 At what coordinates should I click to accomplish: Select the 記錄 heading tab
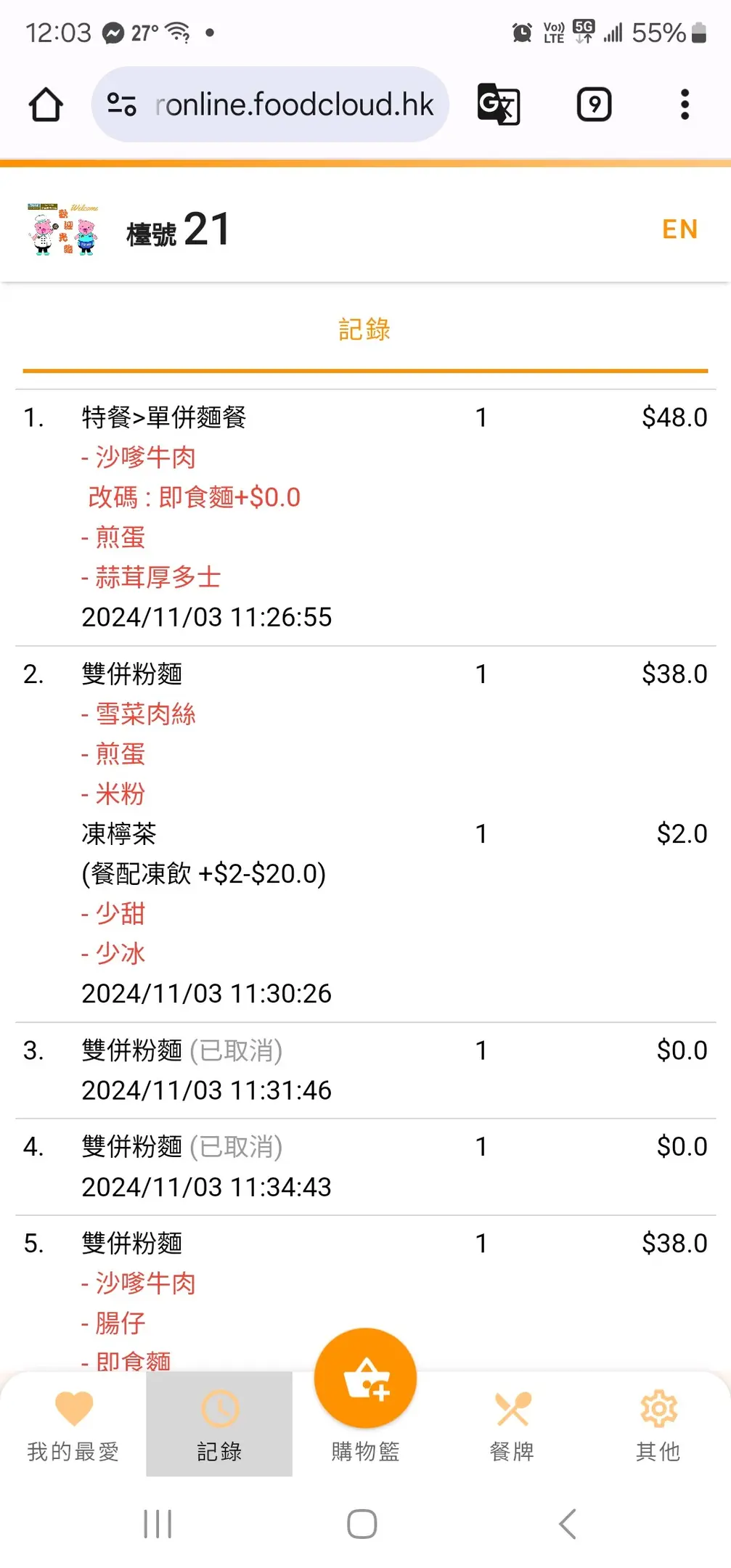coord(364,330)
